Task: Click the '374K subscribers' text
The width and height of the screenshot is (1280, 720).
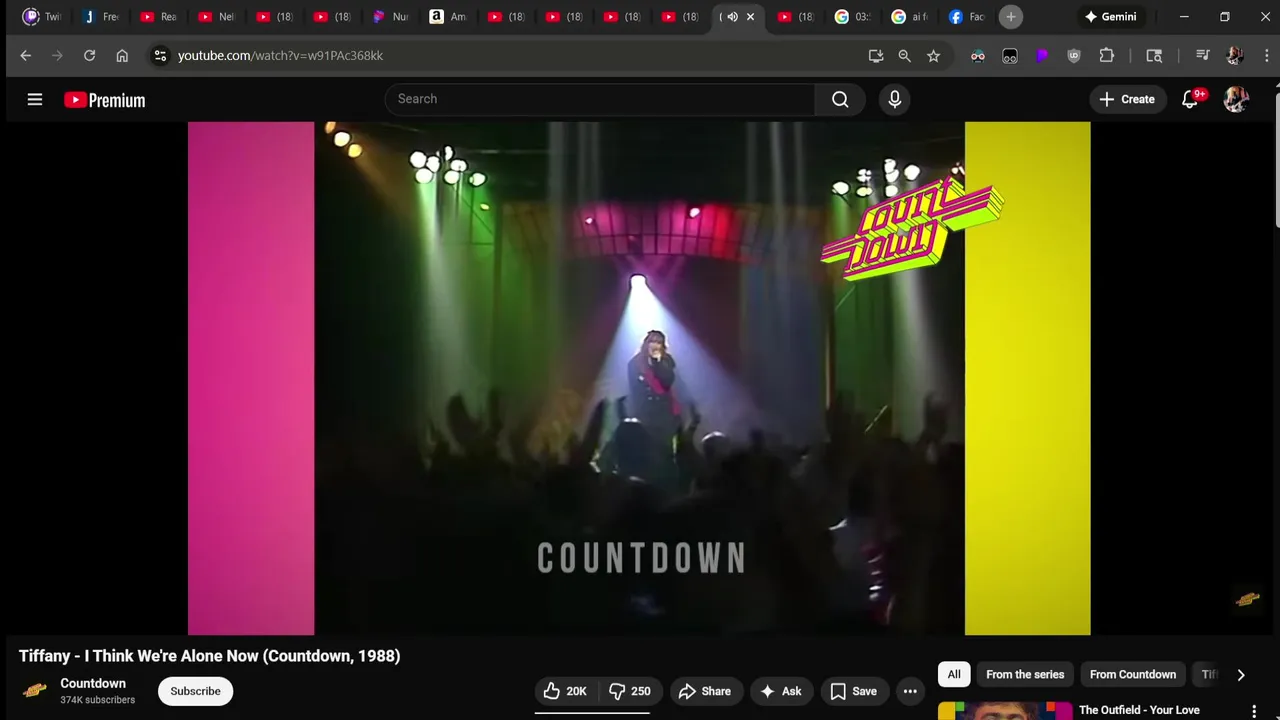Action: point(97,700)
